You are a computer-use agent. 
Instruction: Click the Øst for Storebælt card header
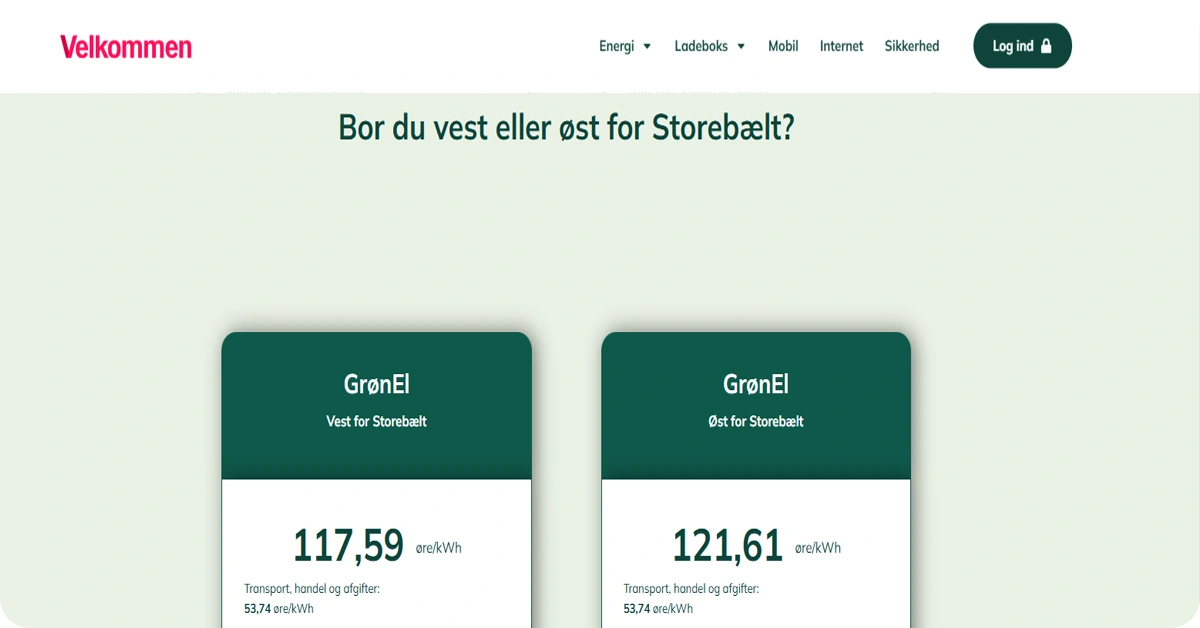point(755,421)
